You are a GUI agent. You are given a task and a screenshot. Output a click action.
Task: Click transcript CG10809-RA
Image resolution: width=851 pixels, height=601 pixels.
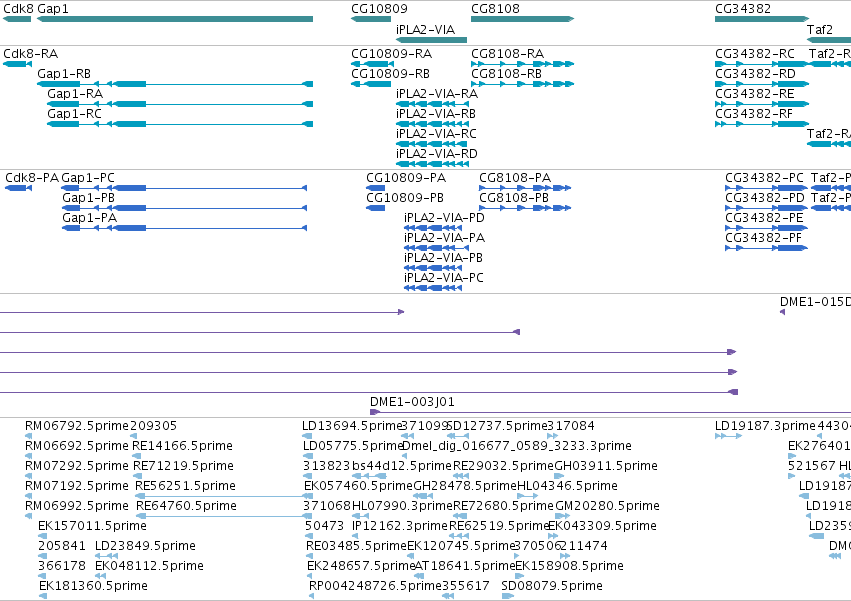pos(391,54)
